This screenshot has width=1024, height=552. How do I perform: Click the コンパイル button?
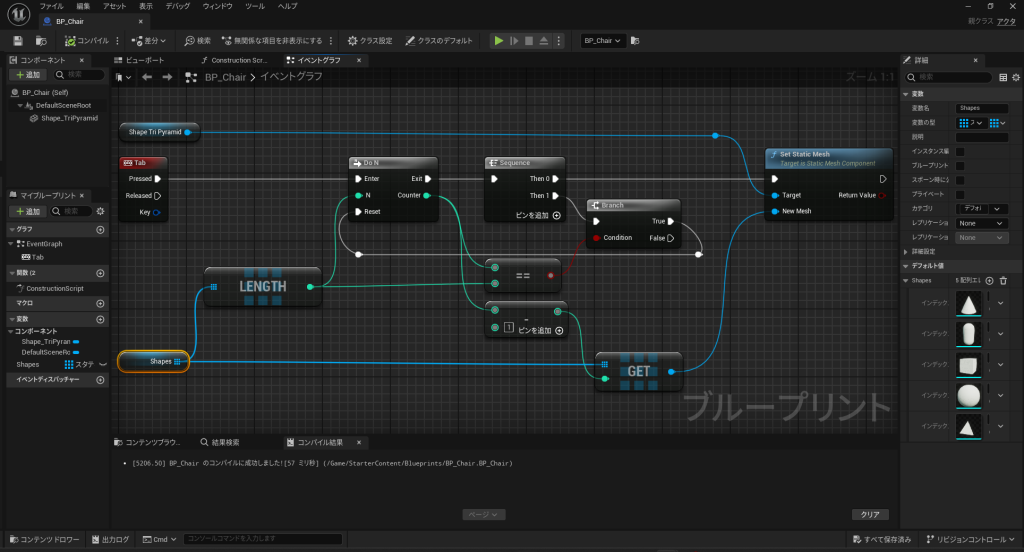click(x=86, y=41)
